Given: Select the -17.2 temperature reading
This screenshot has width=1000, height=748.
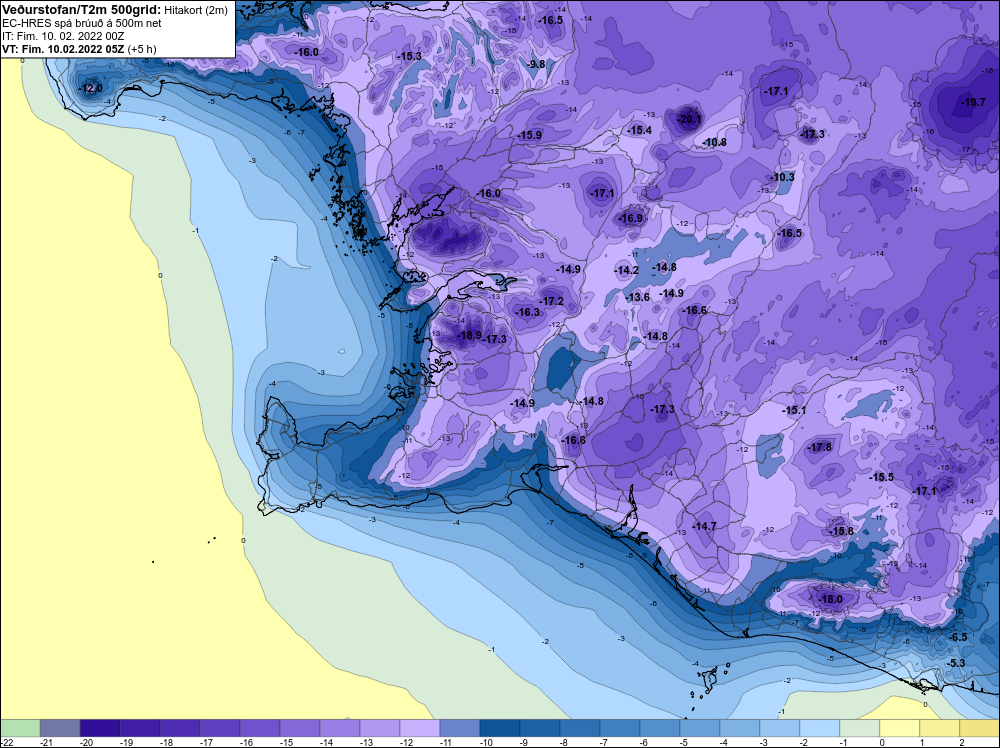Looking at the screenshot, I should (552, 301).
